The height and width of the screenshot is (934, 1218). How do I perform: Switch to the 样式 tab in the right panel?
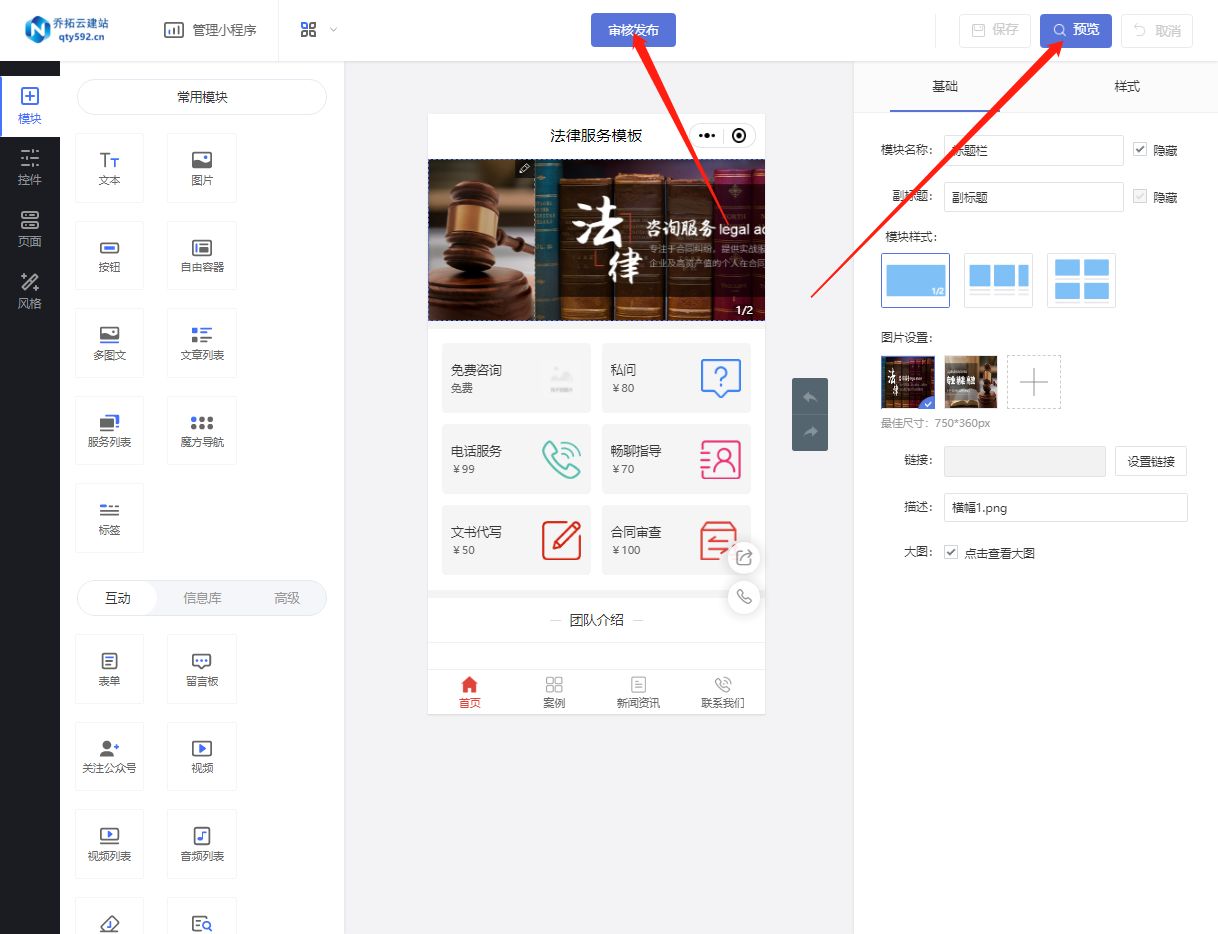[x=1126, y=87]
